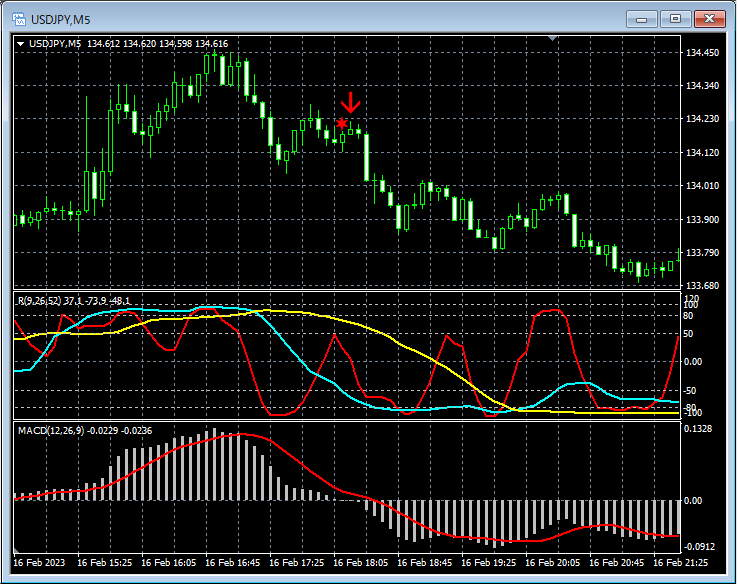Click the R indicator scale value -50

(x=690, y=391)
